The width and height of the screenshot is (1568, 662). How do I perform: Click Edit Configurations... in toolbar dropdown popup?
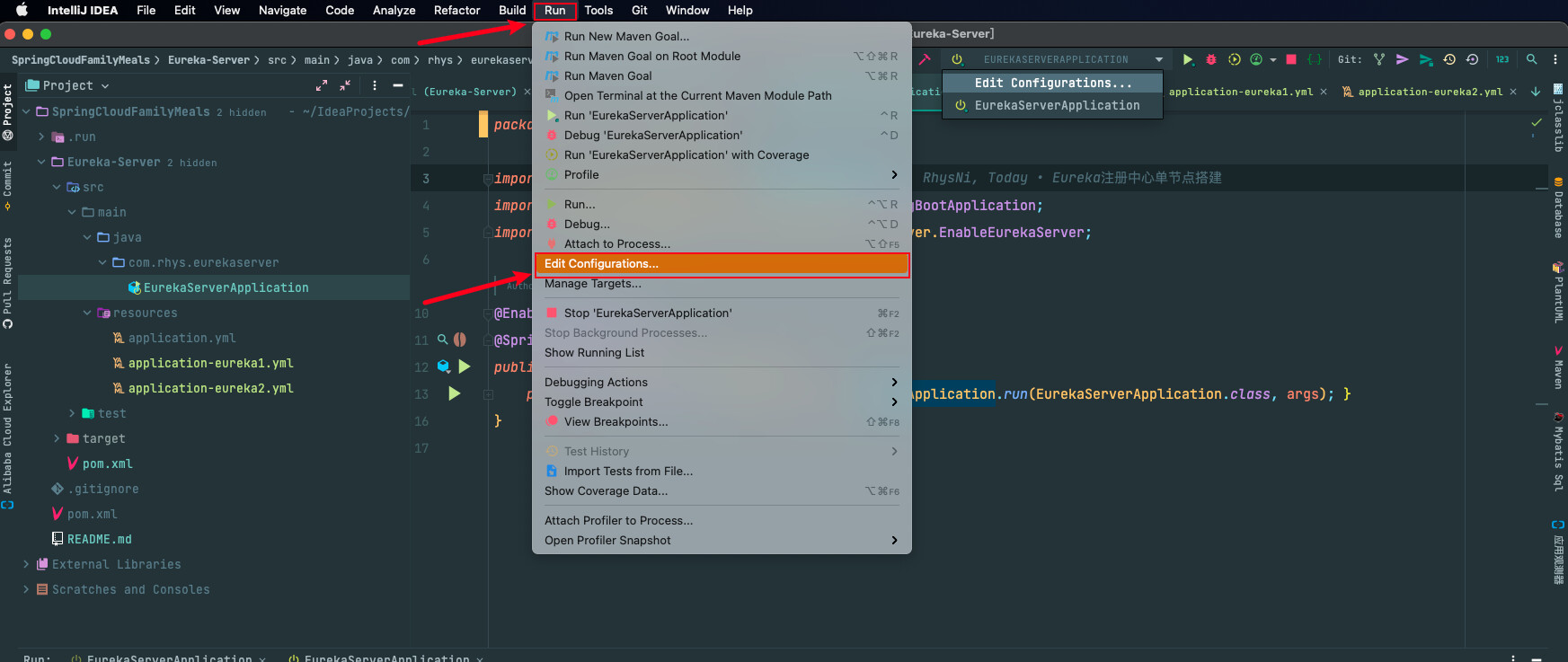click(1052, 83)
